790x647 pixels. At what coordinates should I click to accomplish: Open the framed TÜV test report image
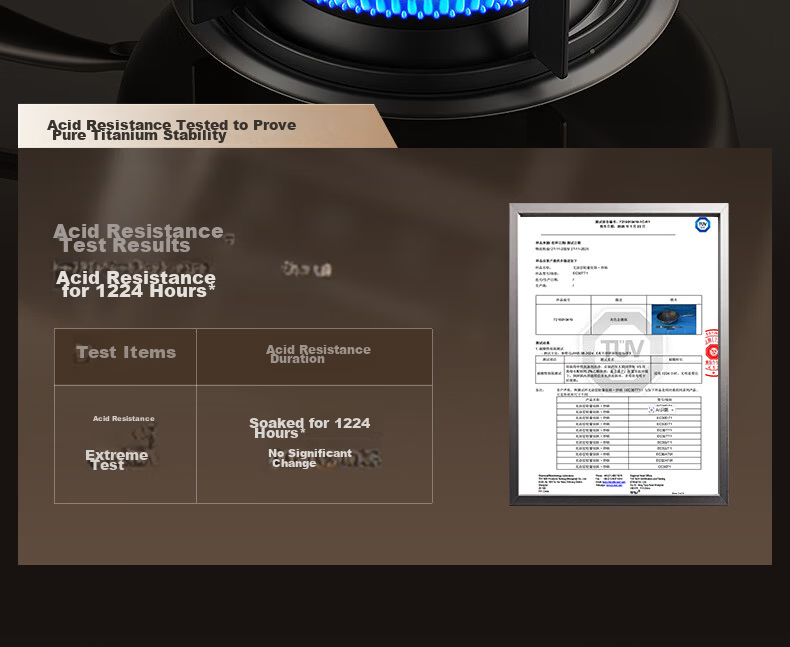click(x=619, y=354)
